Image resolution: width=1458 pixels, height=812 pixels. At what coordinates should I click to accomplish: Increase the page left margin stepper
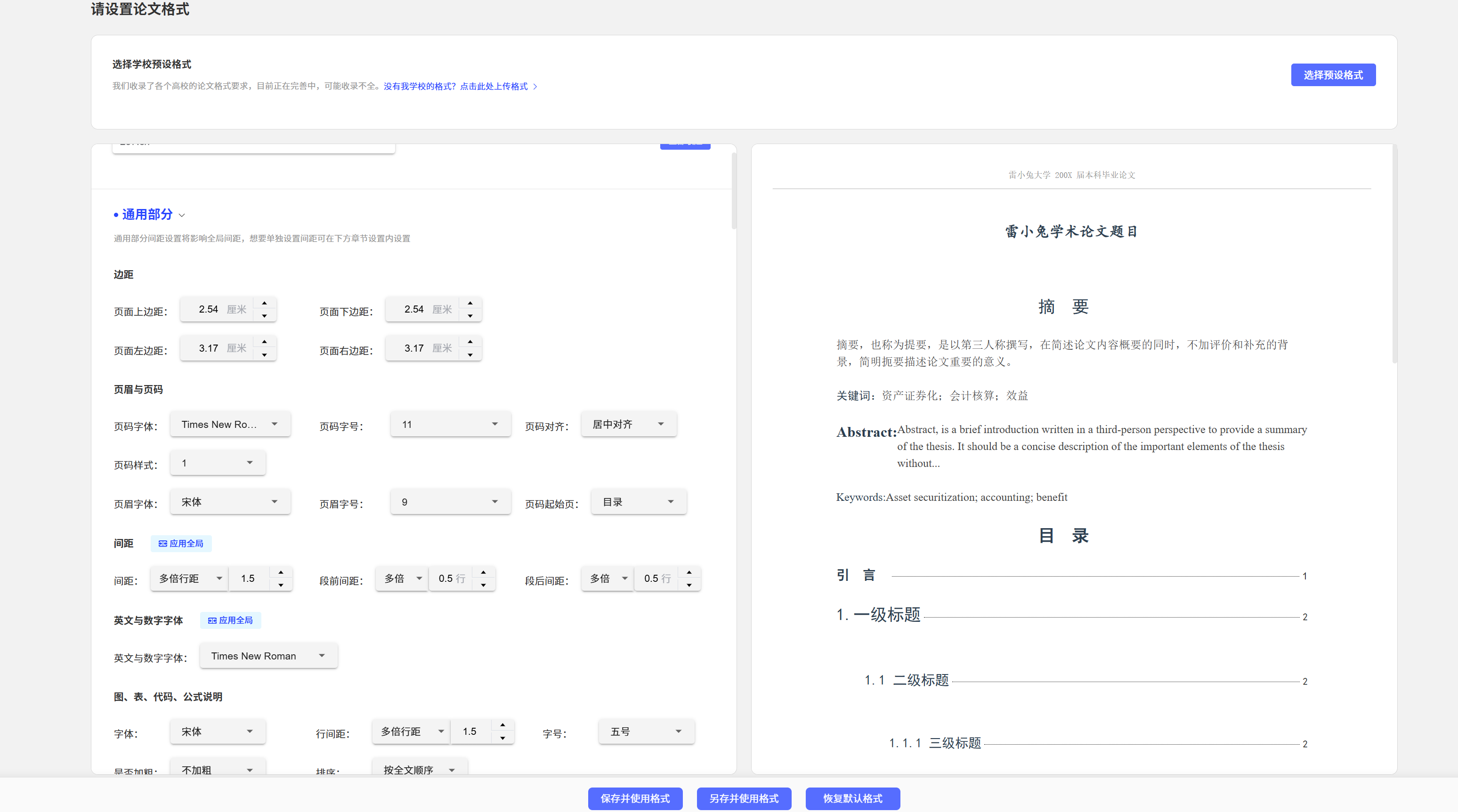pyautogui.click(x=264, y=342)
